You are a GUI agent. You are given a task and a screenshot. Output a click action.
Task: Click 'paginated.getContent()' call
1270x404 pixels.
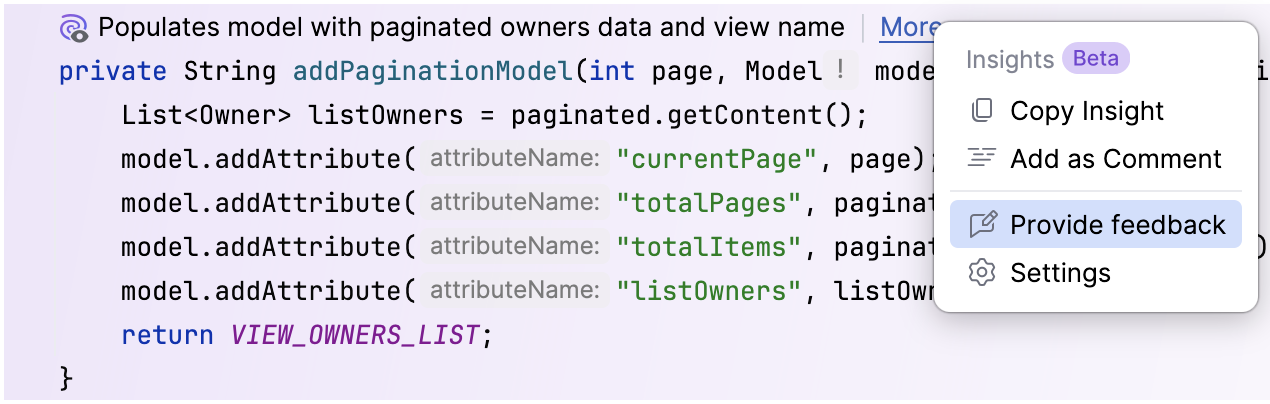point(681,115)
